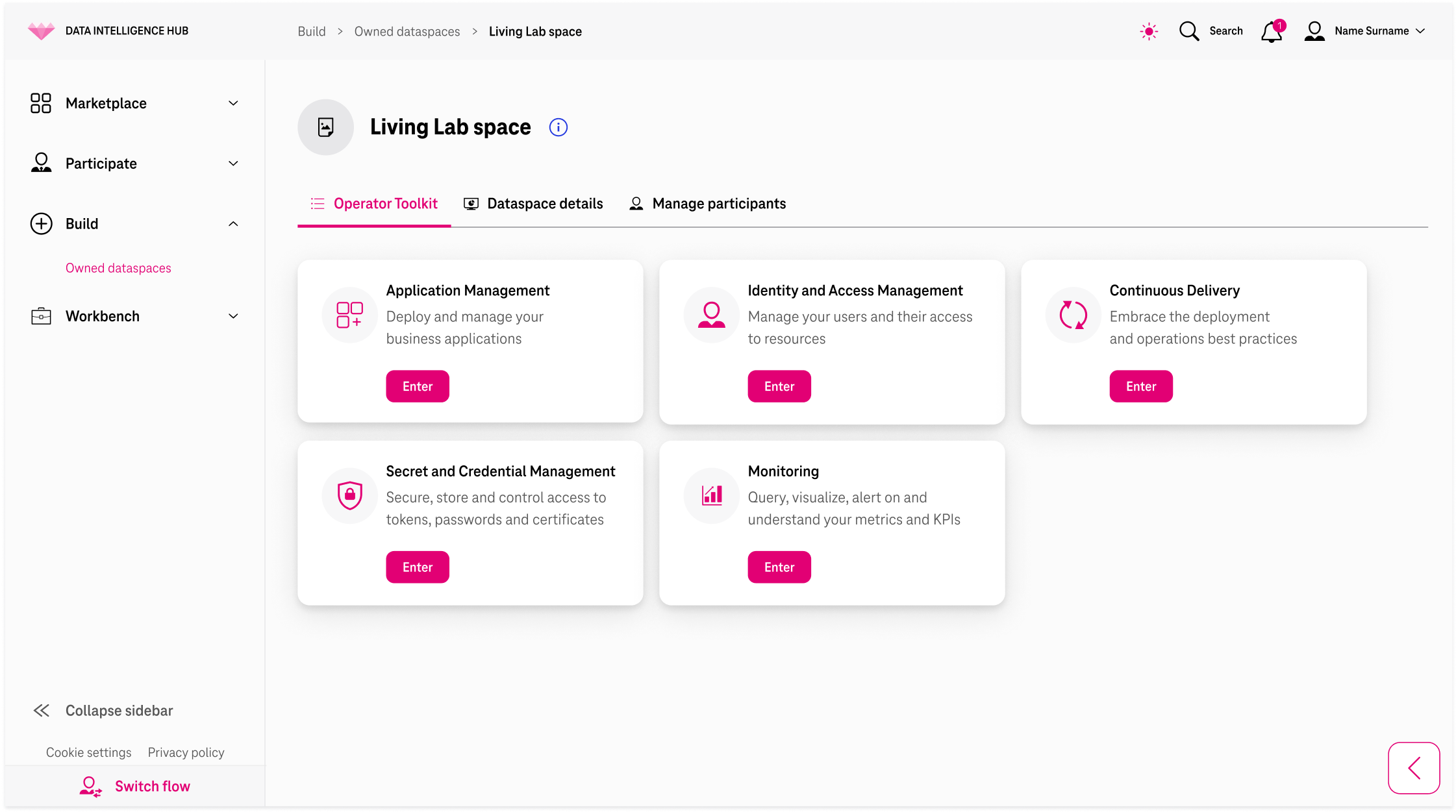This screenshot has height=812, width=1456.
Task: Click the Continuous Delivery cycle icon
Action: click(1073, 315)
